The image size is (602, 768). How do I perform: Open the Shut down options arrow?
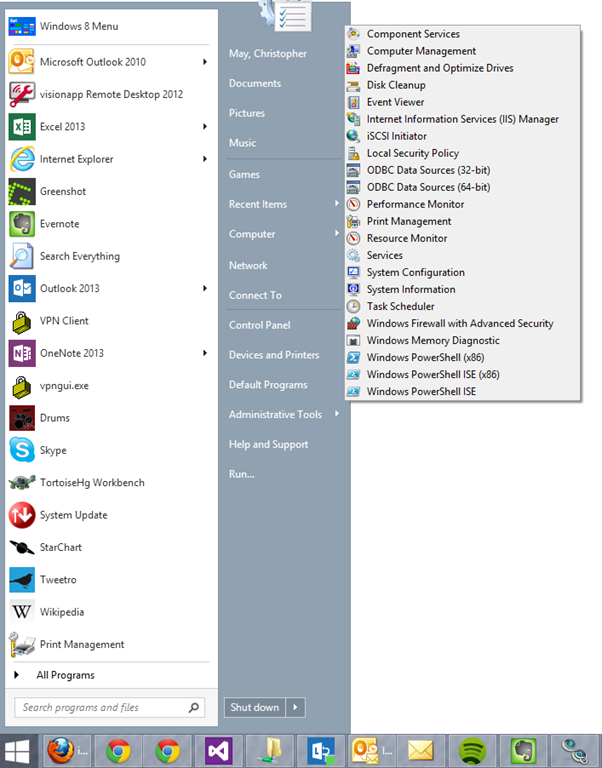(x=295, y=707)
